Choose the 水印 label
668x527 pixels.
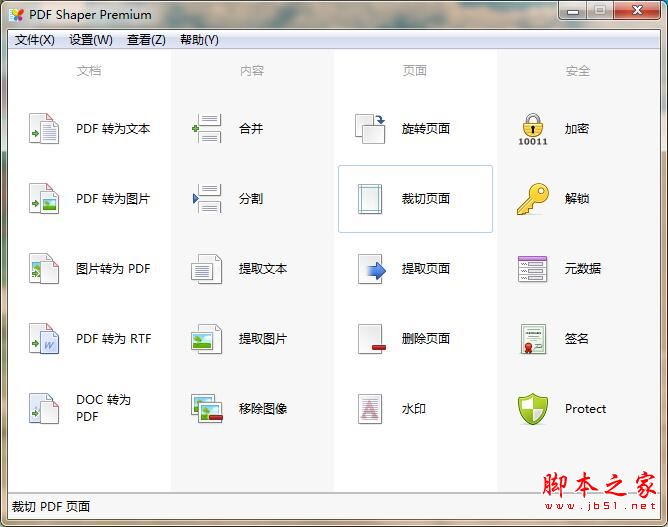point(414,409)
